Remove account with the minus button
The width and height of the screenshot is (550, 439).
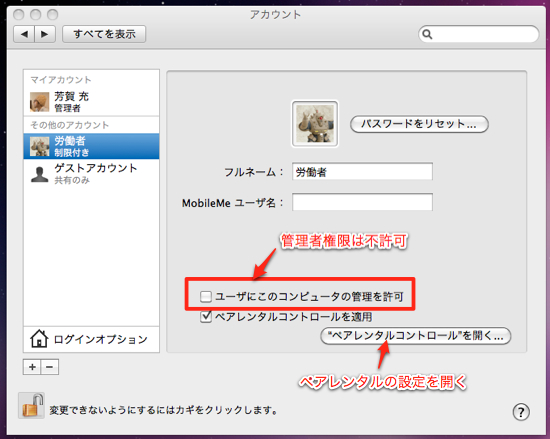(50, 367)
